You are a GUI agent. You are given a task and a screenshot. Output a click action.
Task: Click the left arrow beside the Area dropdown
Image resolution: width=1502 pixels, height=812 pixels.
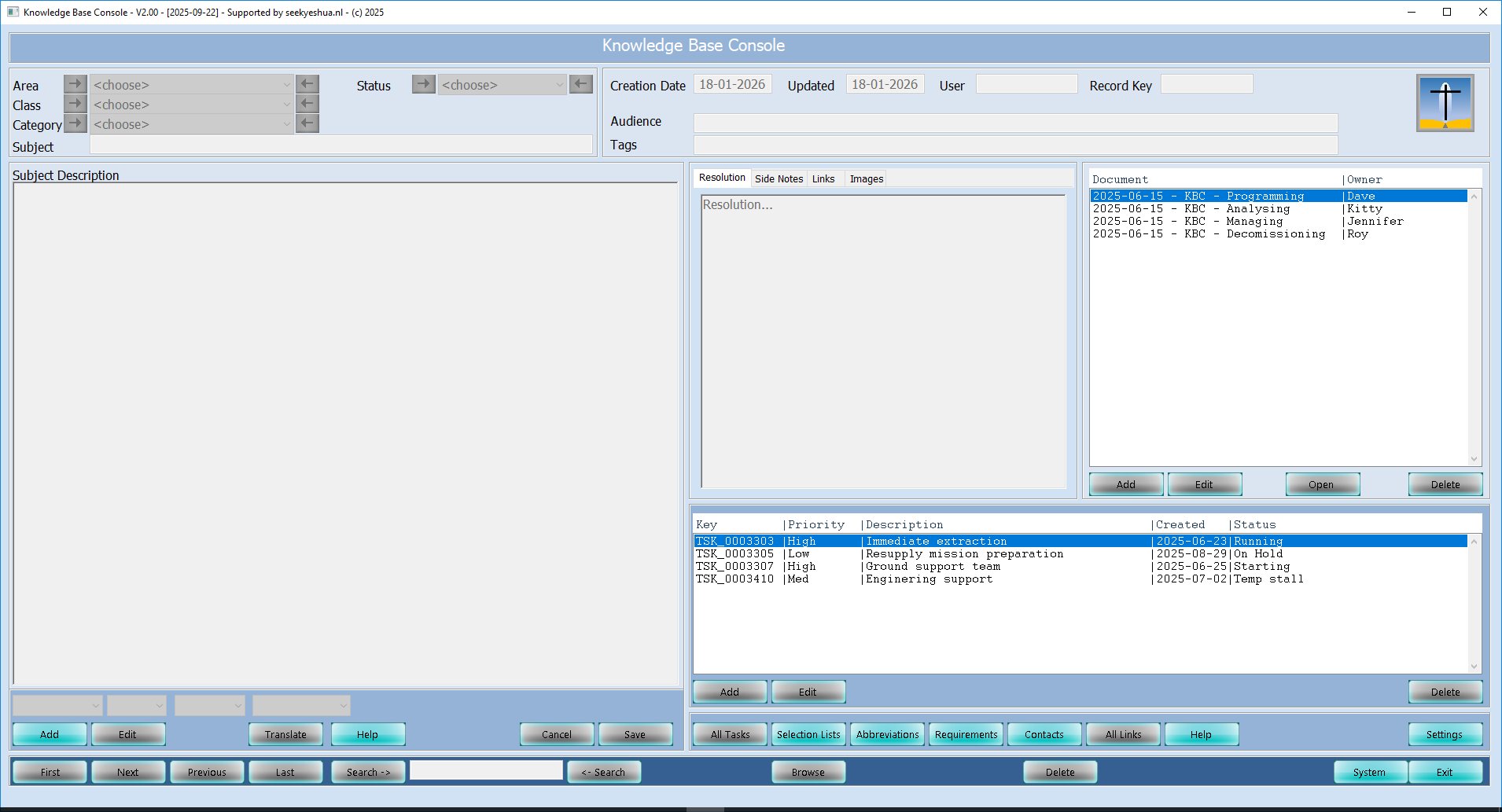(x=307, y=83)
